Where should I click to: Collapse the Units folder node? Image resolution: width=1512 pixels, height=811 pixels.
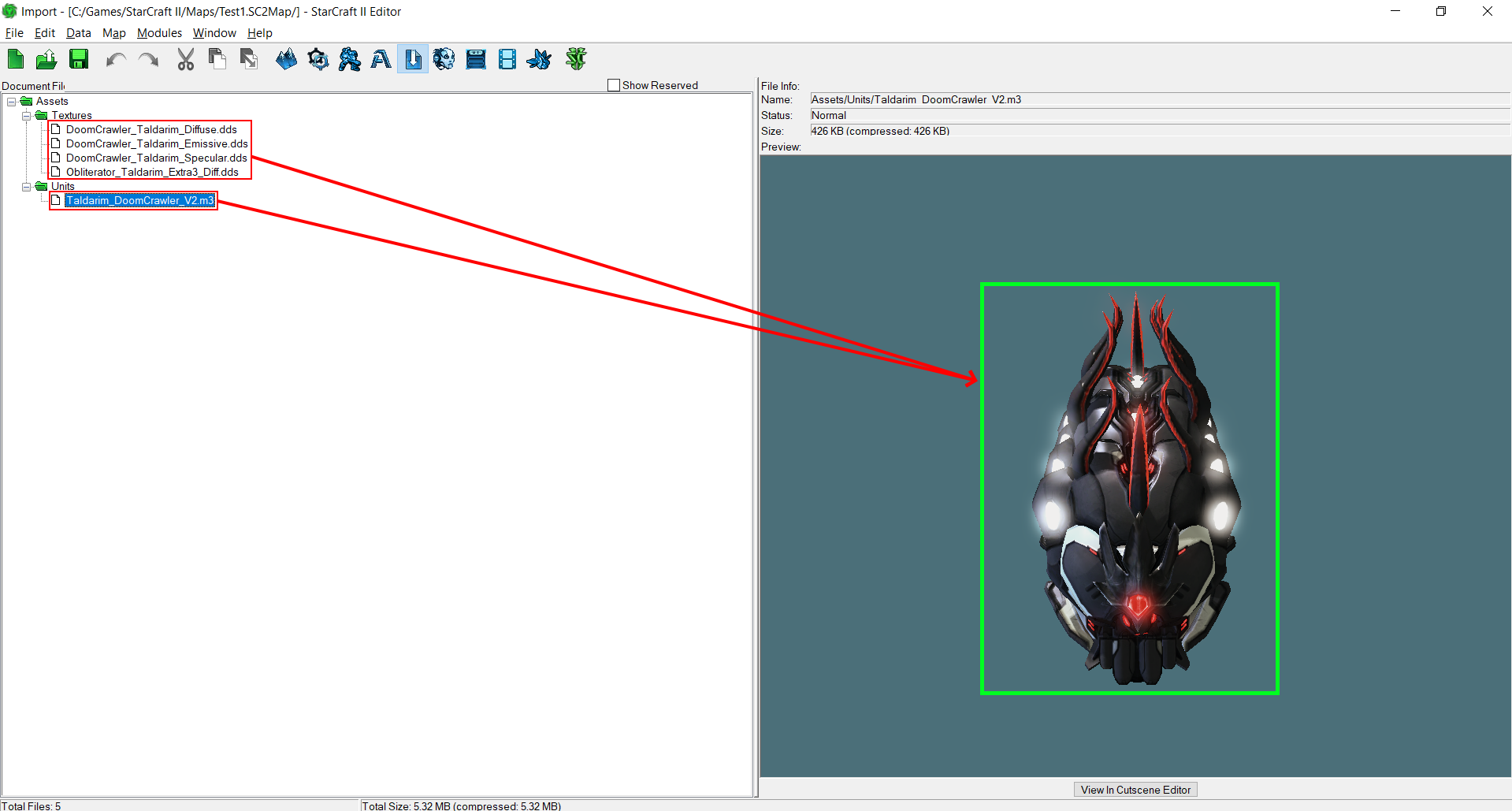[x=26, y=187]
